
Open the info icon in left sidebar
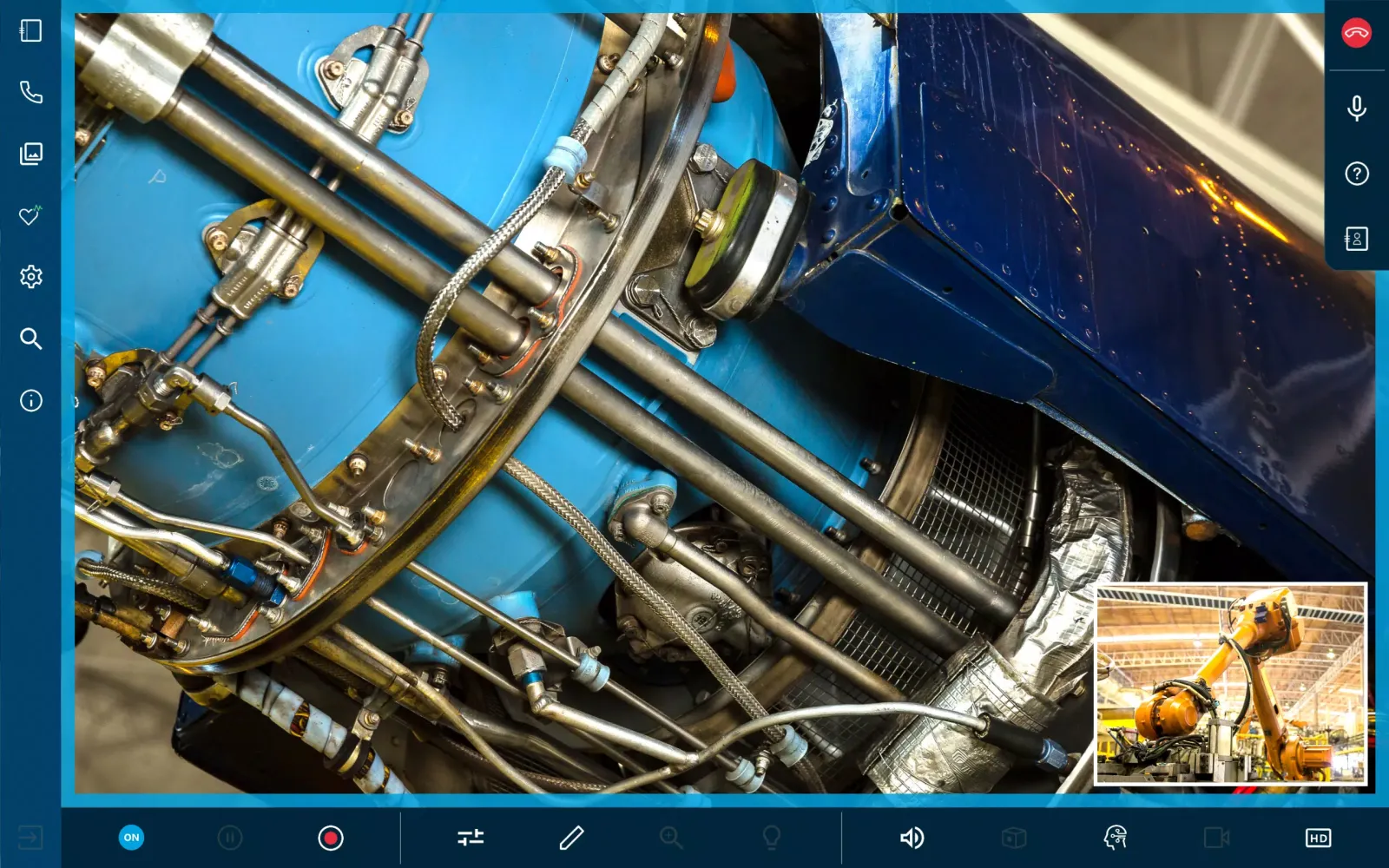point(30,400)
